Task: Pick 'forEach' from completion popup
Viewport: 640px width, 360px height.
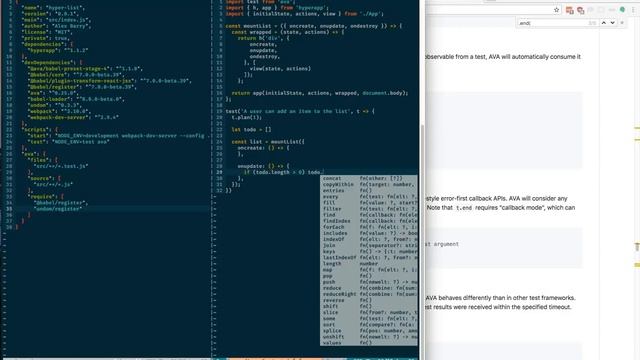Action: tap(369, 227)
